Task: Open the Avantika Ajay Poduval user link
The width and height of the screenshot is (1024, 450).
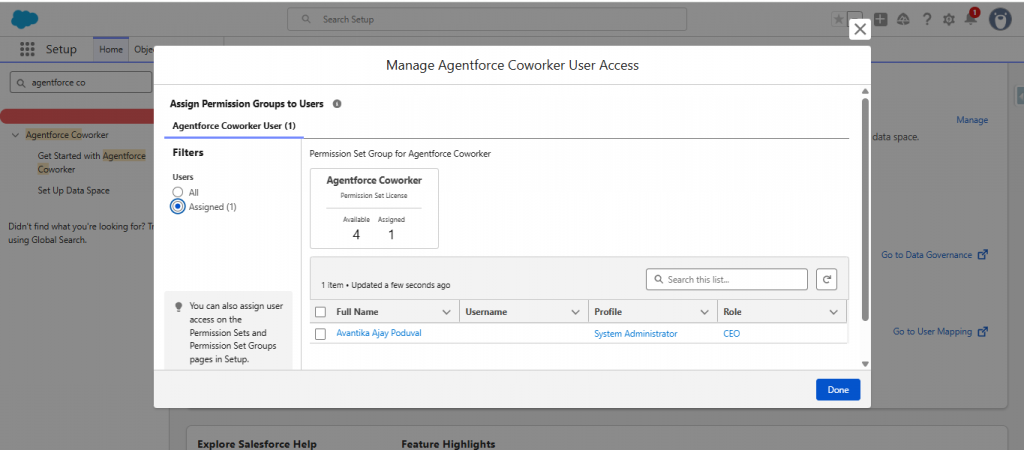Action: click(x=379, y=333)
